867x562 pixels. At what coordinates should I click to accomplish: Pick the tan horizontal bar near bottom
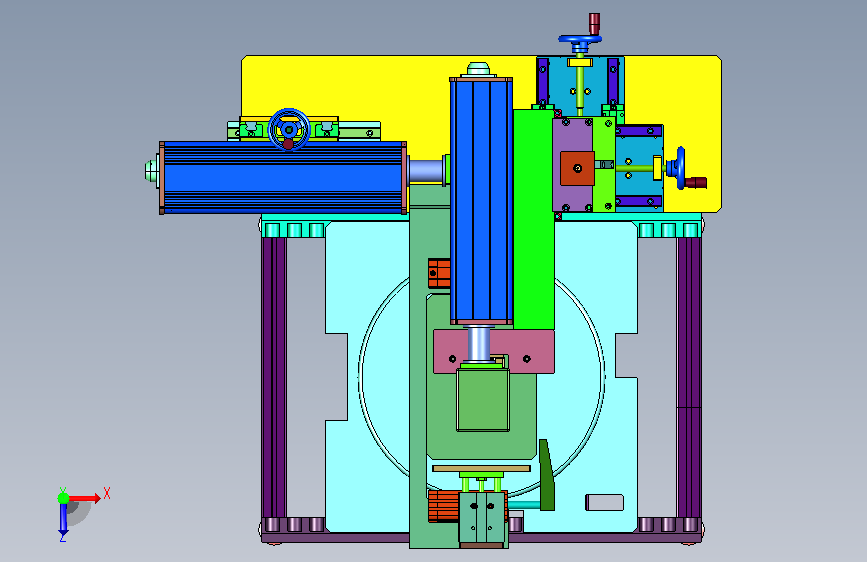tap(481, 469)
